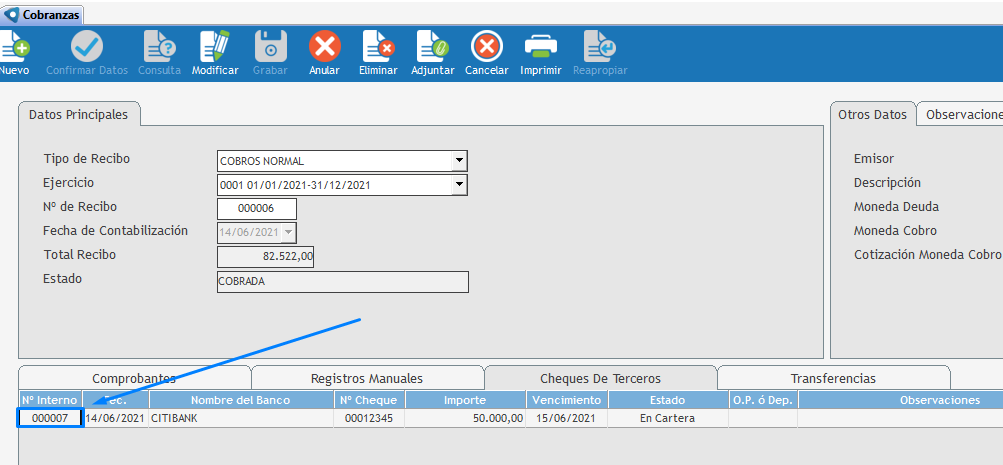Click the Vencimiento column header
The image size is (1003, 465).
point(566,400)
